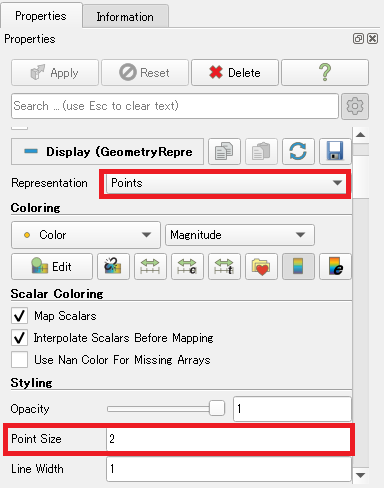Screen dimensions: 384x488
Task: Open the Representation dropdown showing Points
Action: [x=225, y=183]
